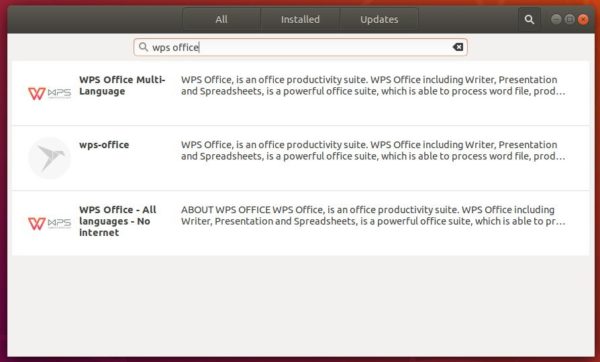Image resolution: width=600 pixels, height=362 pixels.
Task: Maximize the software center window
Action: [x=569, y=19]
